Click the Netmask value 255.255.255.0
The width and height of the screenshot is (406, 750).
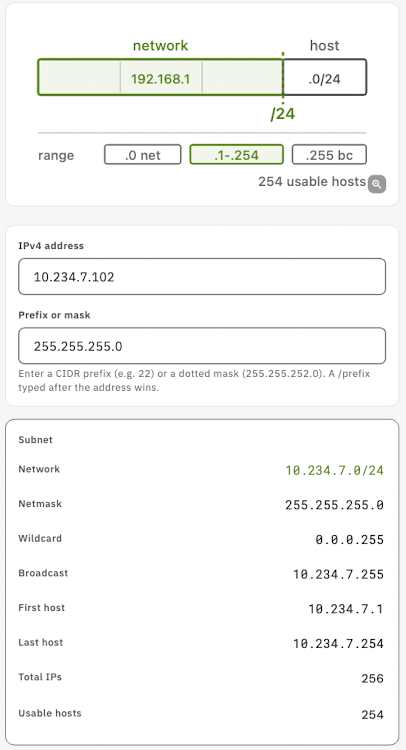tap(334, 505)
